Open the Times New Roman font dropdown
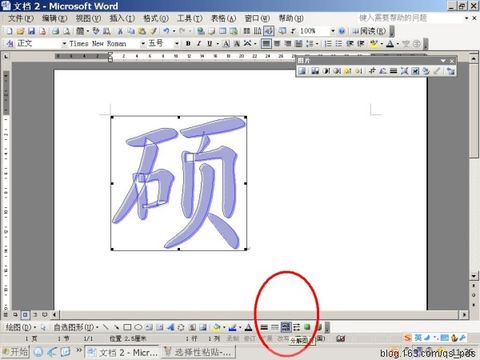This screenshot has width=480, height=360. coord(143,44)
